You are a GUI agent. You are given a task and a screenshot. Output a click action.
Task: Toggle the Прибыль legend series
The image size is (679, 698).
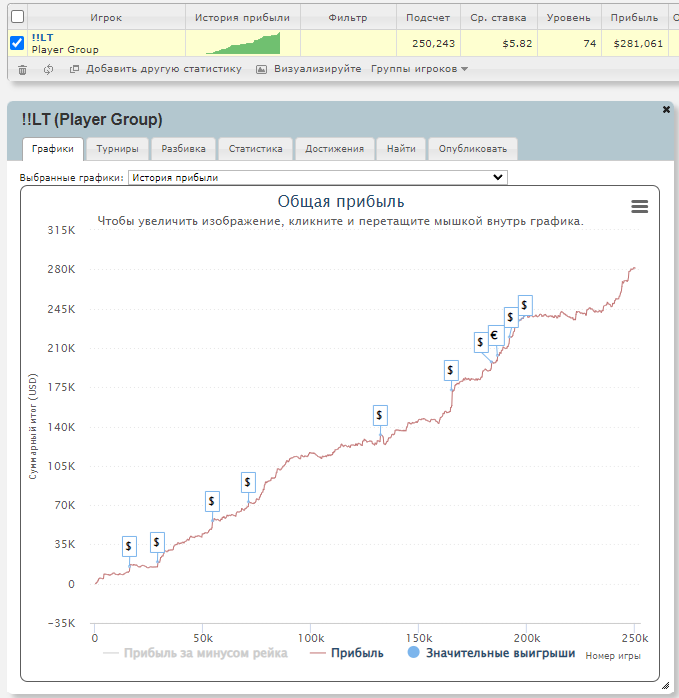pyautogui.click(x=347, y=653)
